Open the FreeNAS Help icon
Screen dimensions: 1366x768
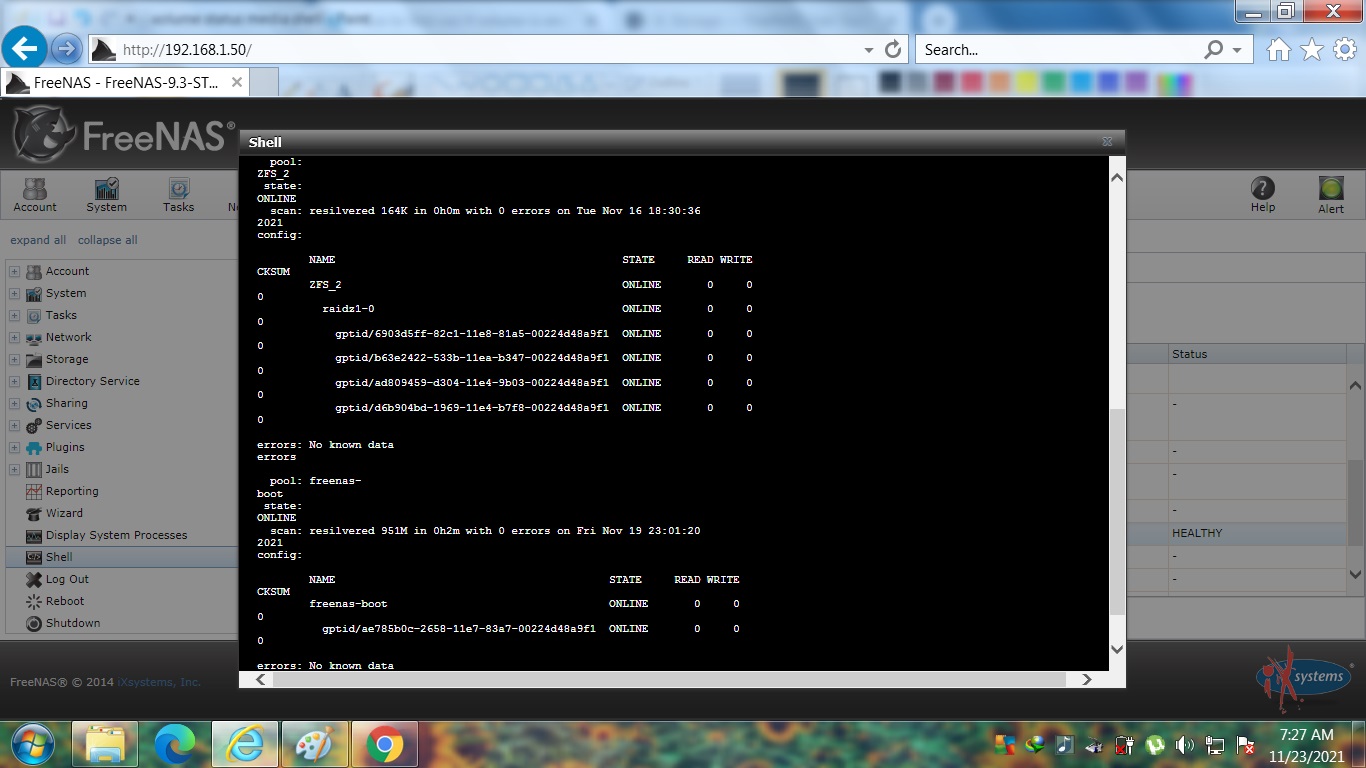(1263, 195)
